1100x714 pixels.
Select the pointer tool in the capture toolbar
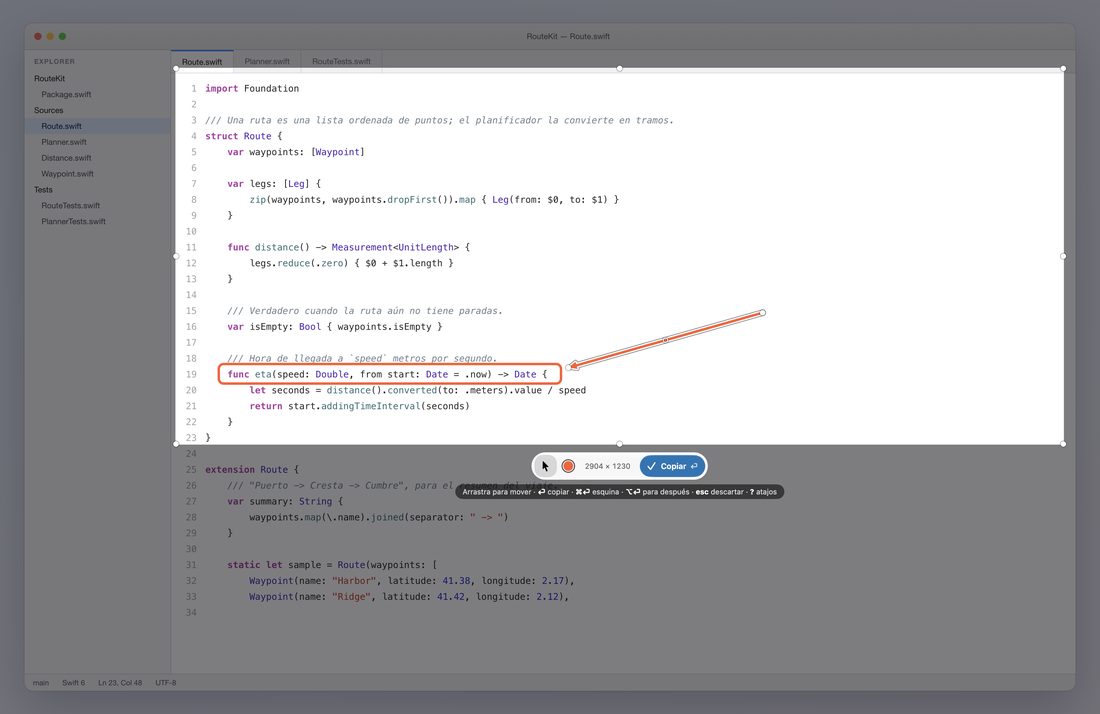click(x=545, y=466)
